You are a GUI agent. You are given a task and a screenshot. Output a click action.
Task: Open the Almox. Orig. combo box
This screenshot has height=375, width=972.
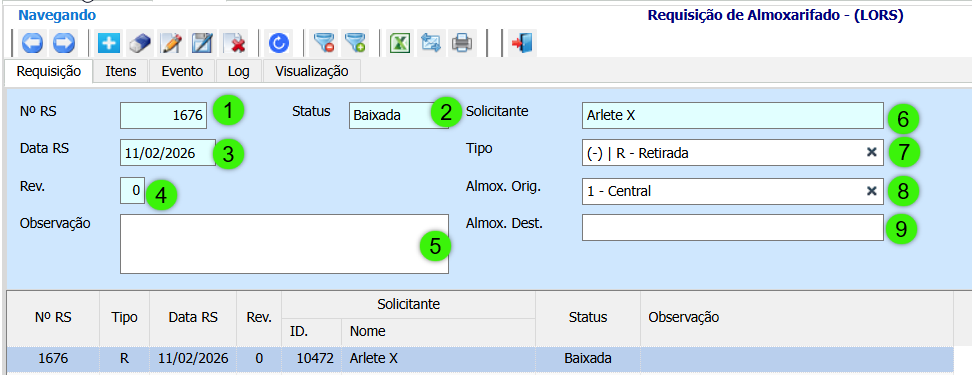[x=732, y=192]
